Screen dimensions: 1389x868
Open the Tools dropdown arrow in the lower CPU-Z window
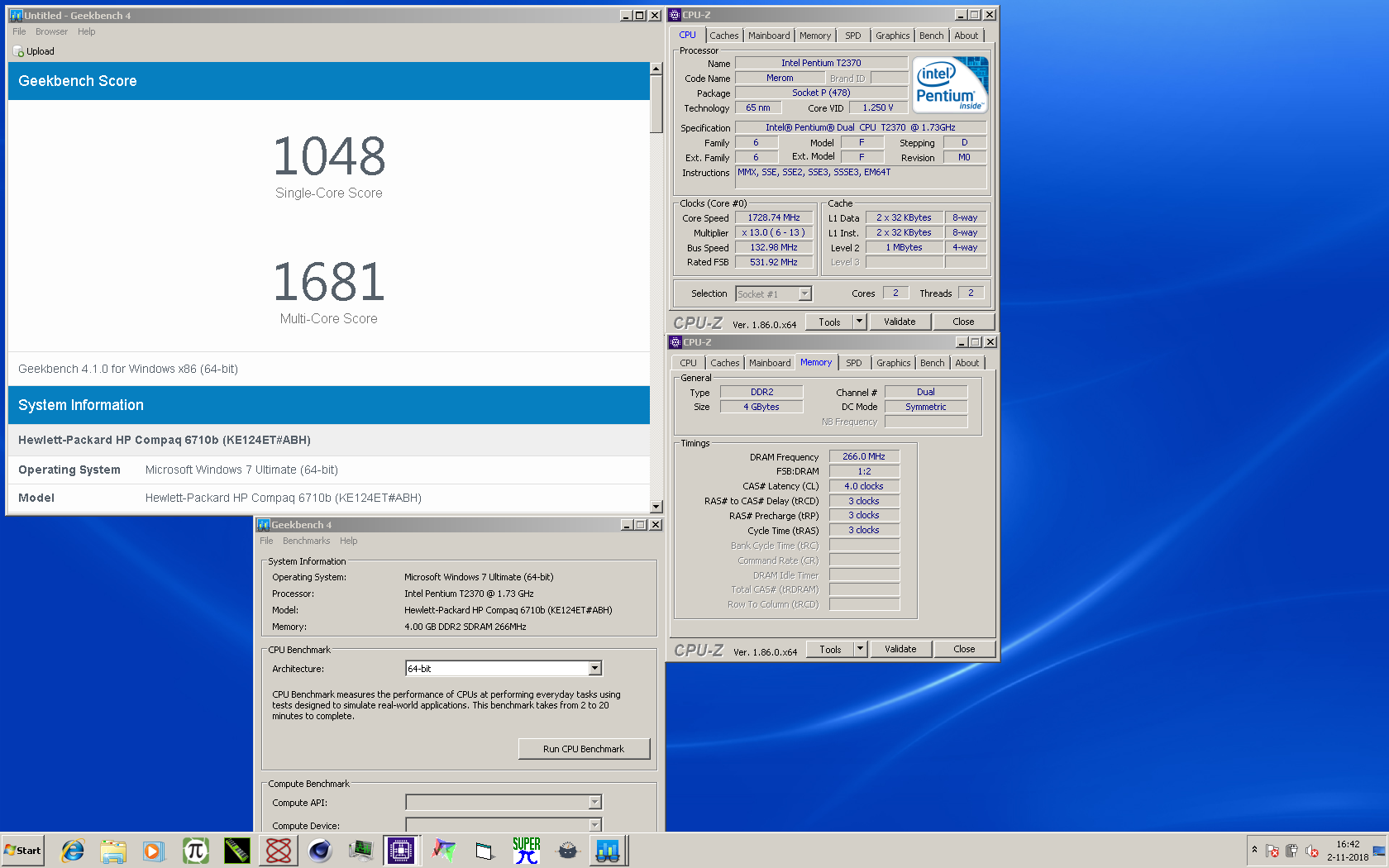860,649
